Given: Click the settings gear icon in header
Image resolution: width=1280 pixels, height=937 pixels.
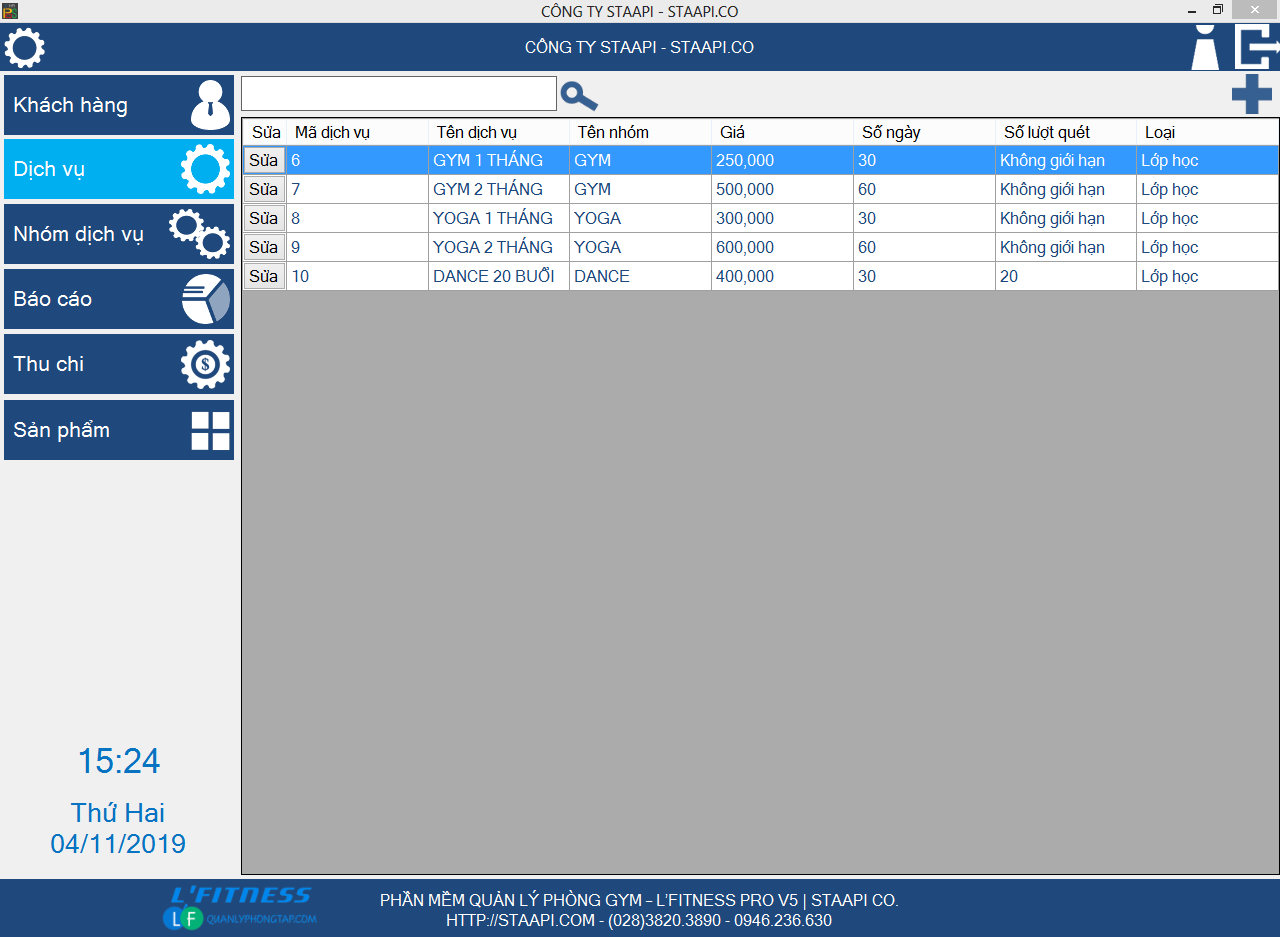Looking at the screenshot, I should tap(25, 48).
